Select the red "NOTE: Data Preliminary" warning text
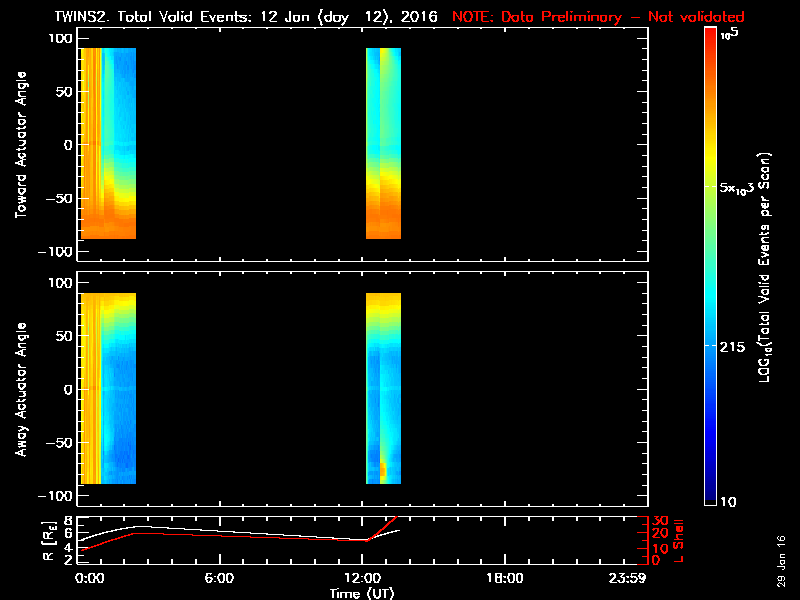The height and width of the screenshot is (600, 800). (x=537, y=17)
